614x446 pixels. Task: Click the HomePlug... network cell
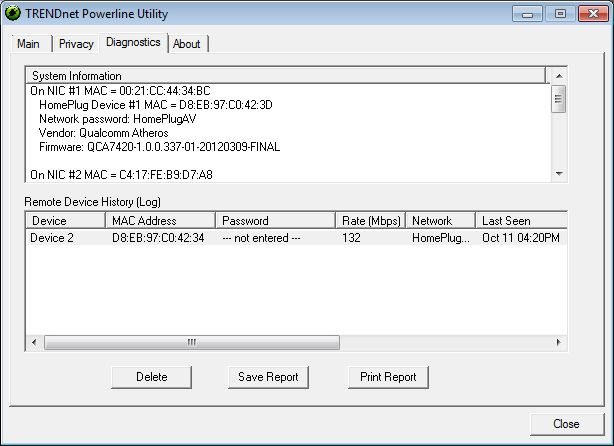tap(441, 238)
